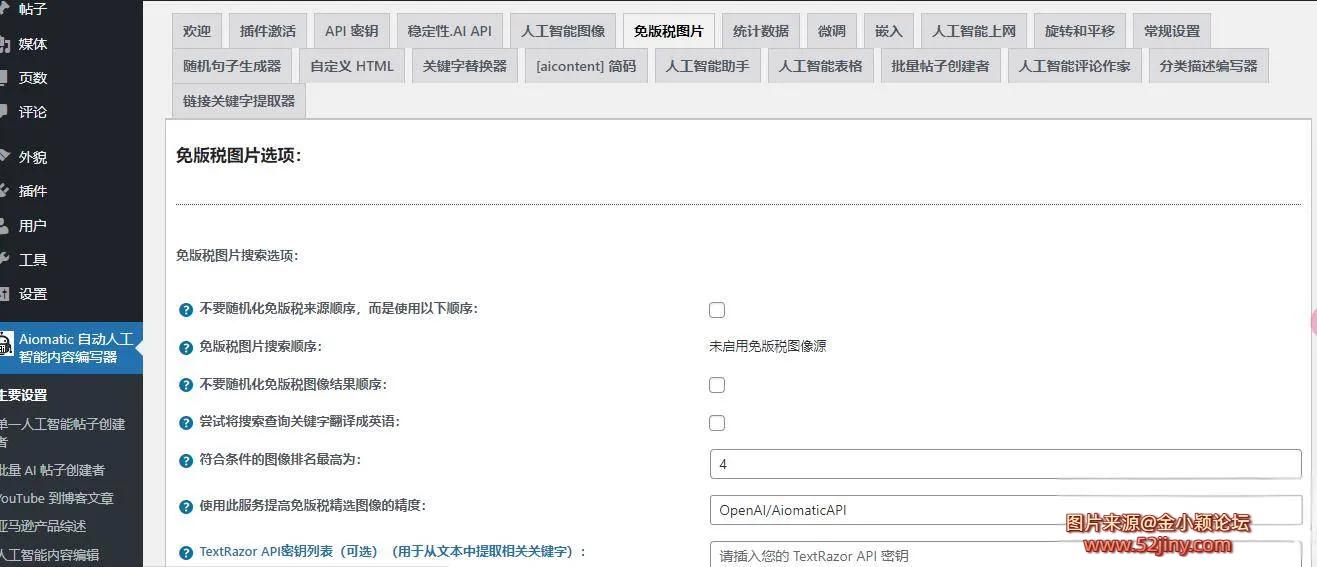Open the 媒体 sidebar menu icon
Screen dimensions: 1317x567
(5, 44)
